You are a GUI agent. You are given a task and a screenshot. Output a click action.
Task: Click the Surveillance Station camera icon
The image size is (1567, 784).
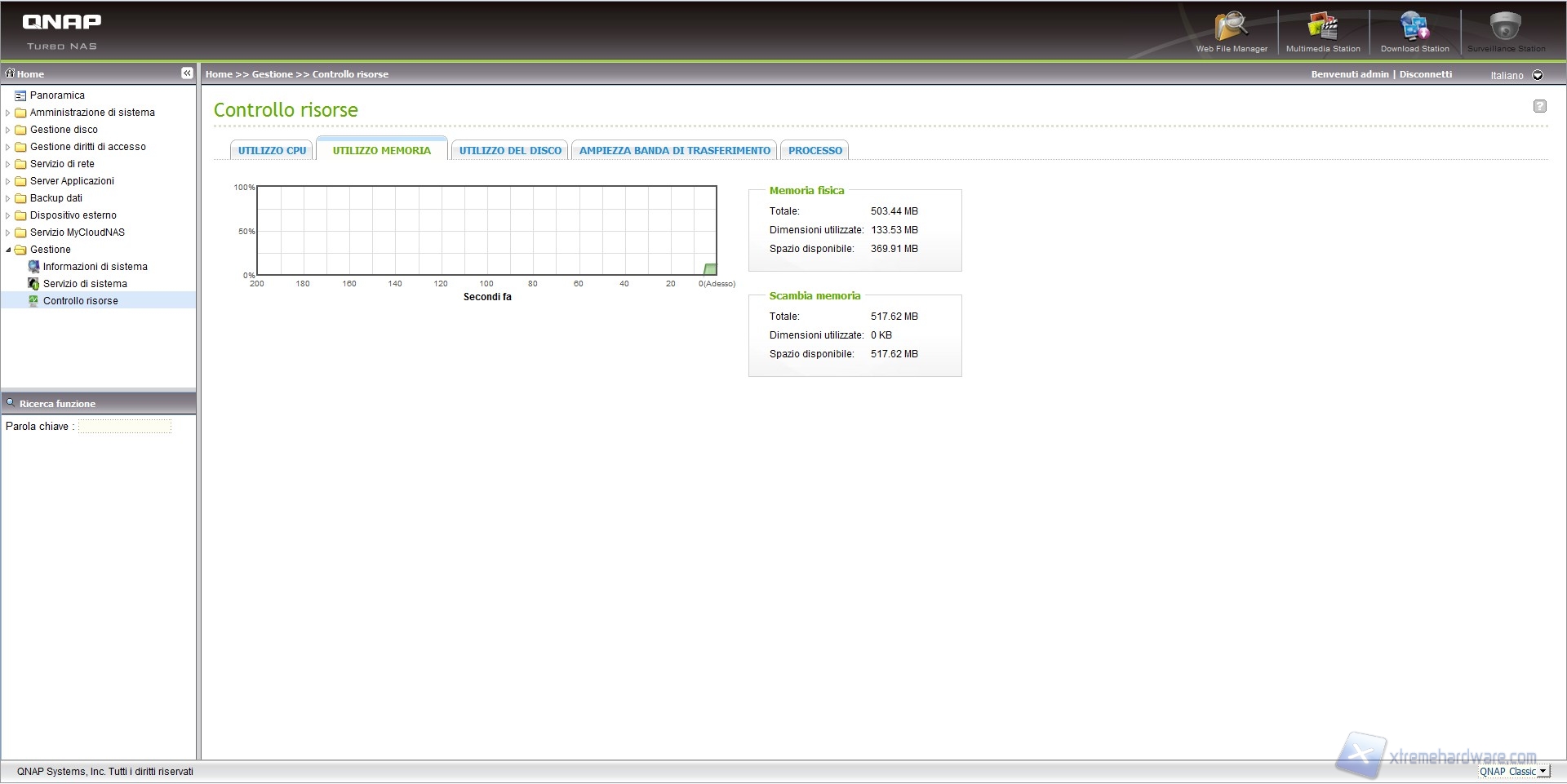pyautogui.click(x=1505, y=28)
